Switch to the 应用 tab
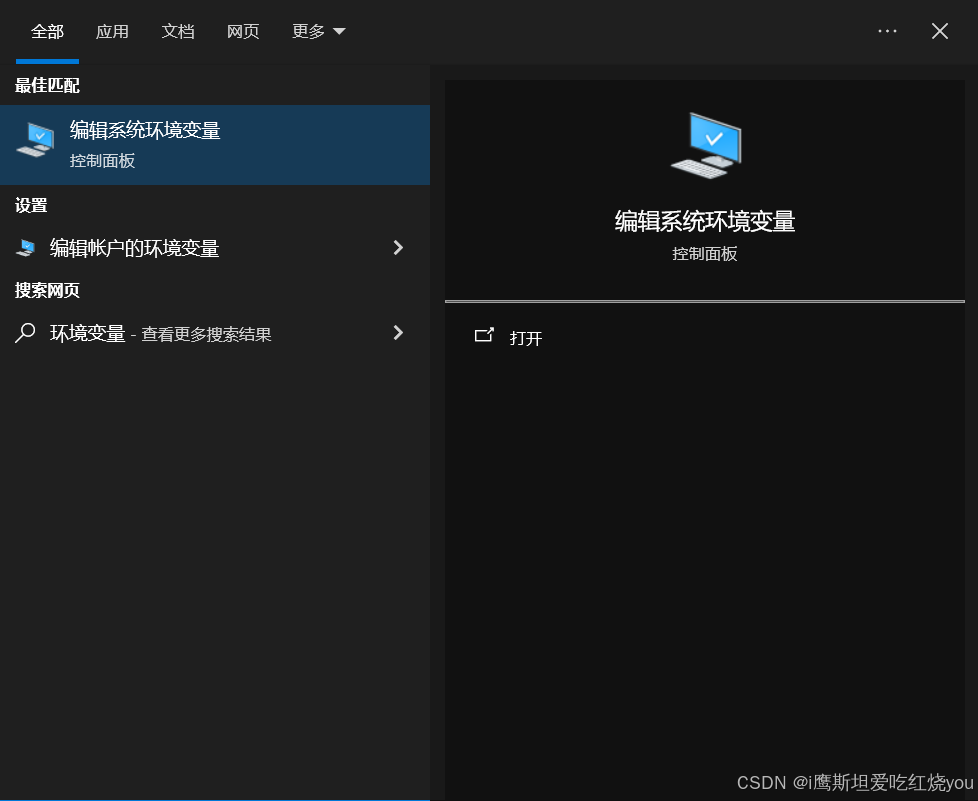This screenshot has width=978, height=801. tap(112, 32)
